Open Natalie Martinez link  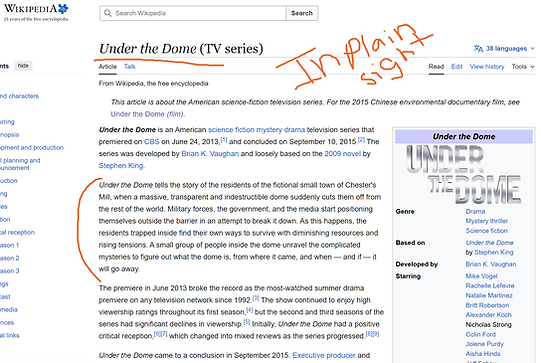(489, 295)
